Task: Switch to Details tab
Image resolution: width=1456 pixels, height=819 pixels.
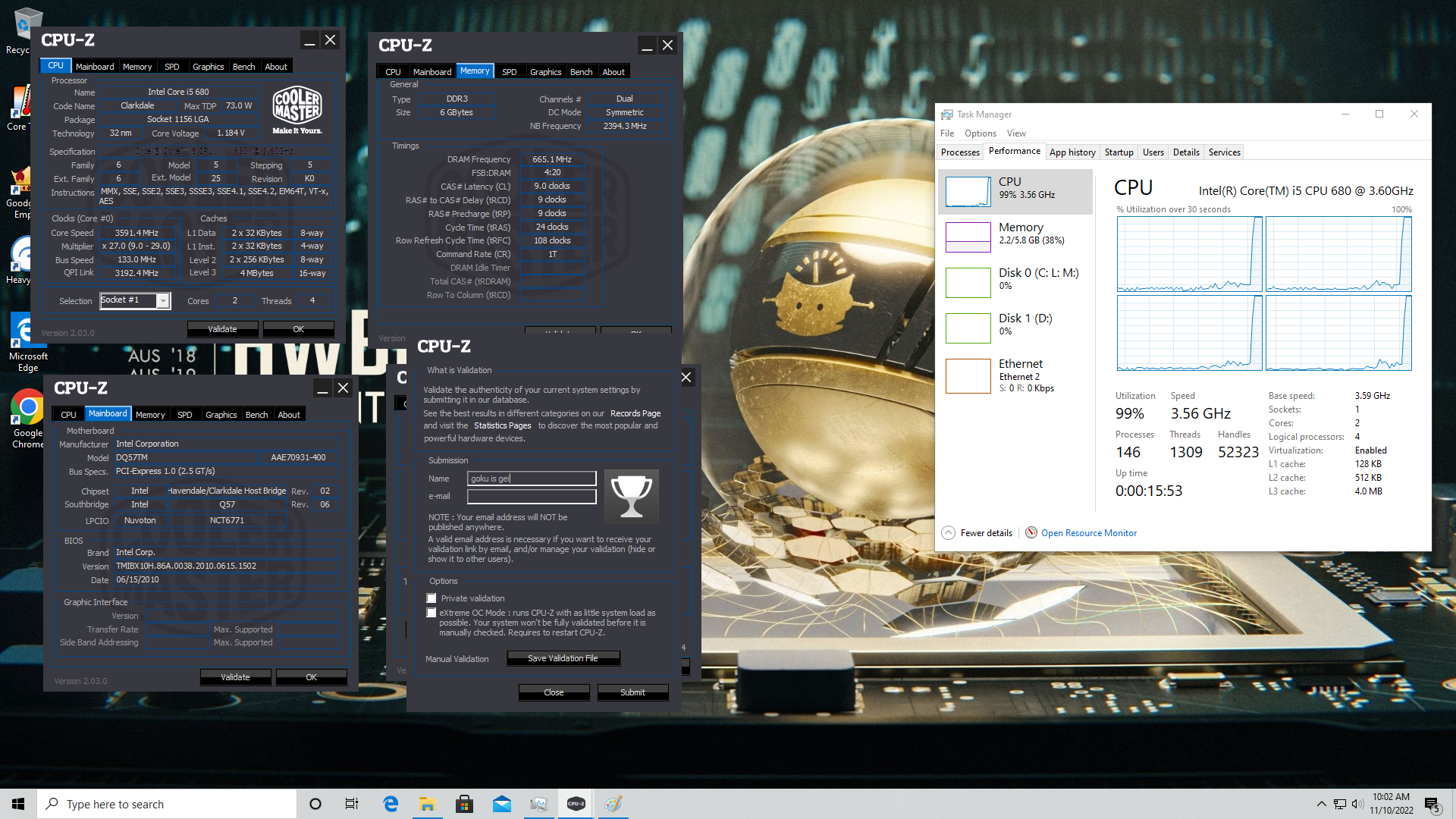Action: [x=1186, y=152]
